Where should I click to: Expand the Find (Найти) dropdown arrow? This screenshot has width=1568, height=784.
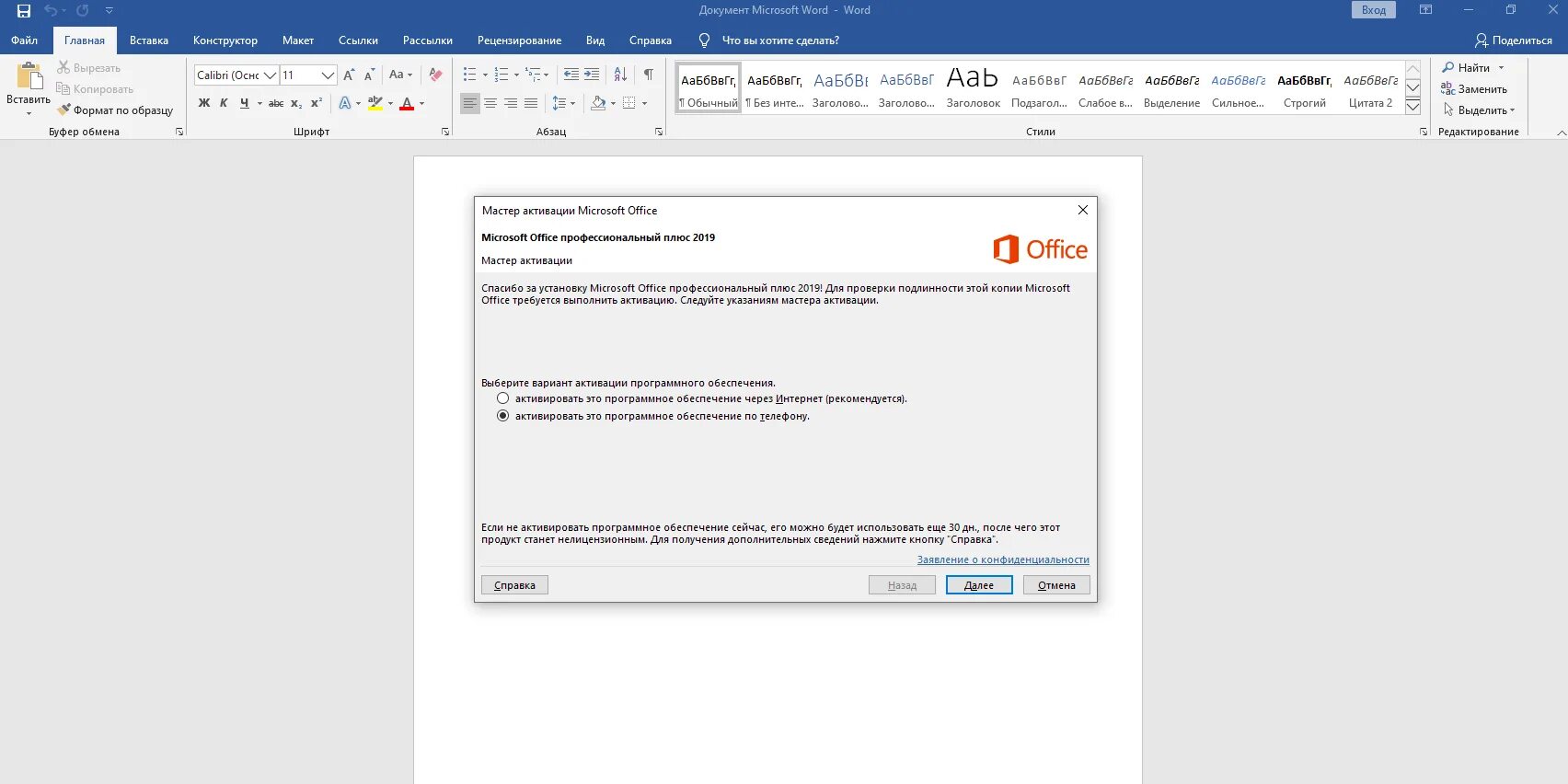point(1501,68)
